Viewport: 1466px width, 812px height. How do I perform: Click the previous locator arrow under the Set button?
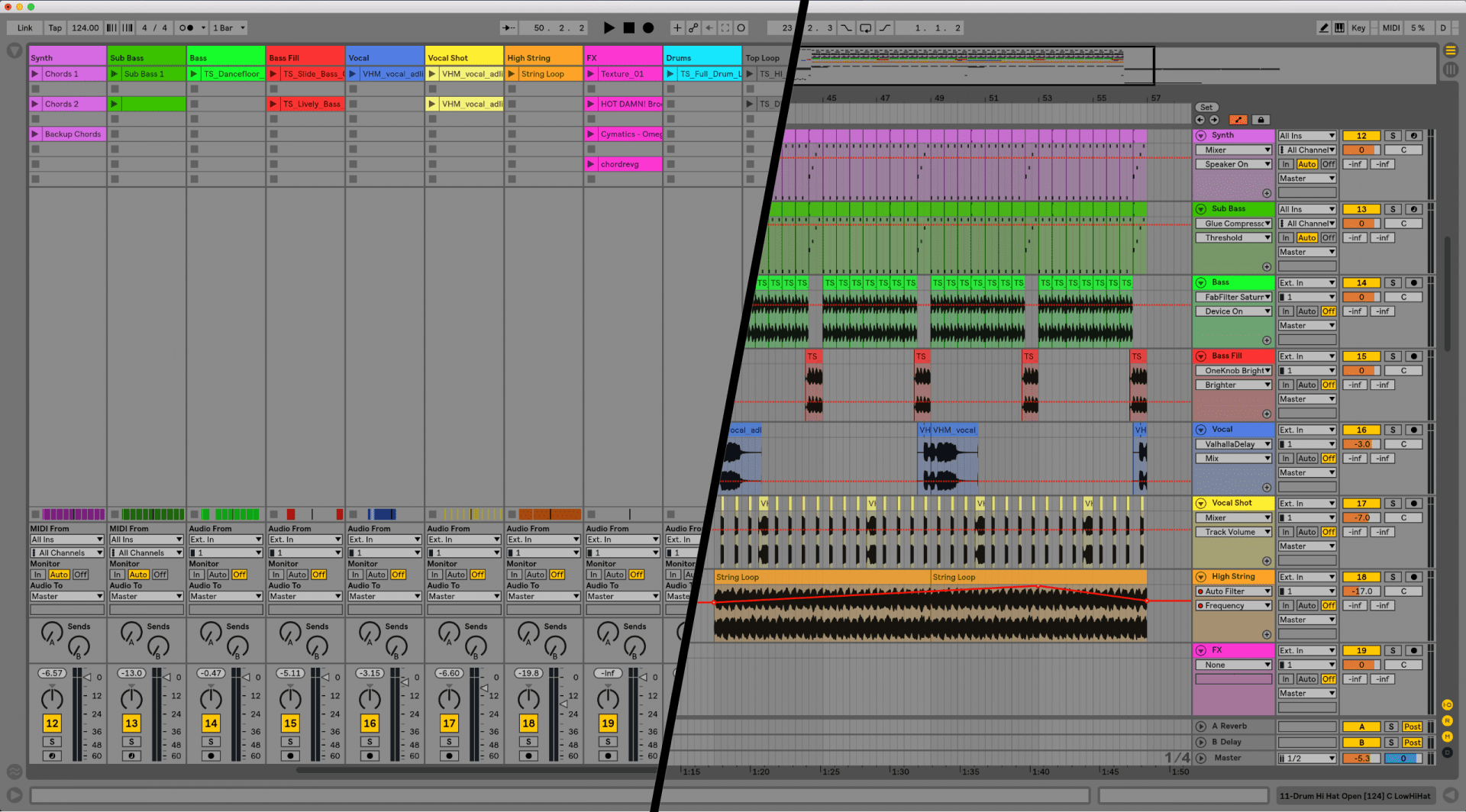[1200, 120]
